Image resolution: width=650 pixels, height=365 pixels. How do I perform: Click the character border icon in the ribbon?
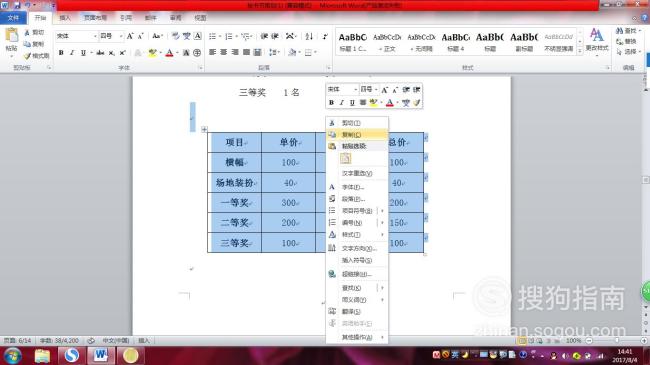click(198, 36)
